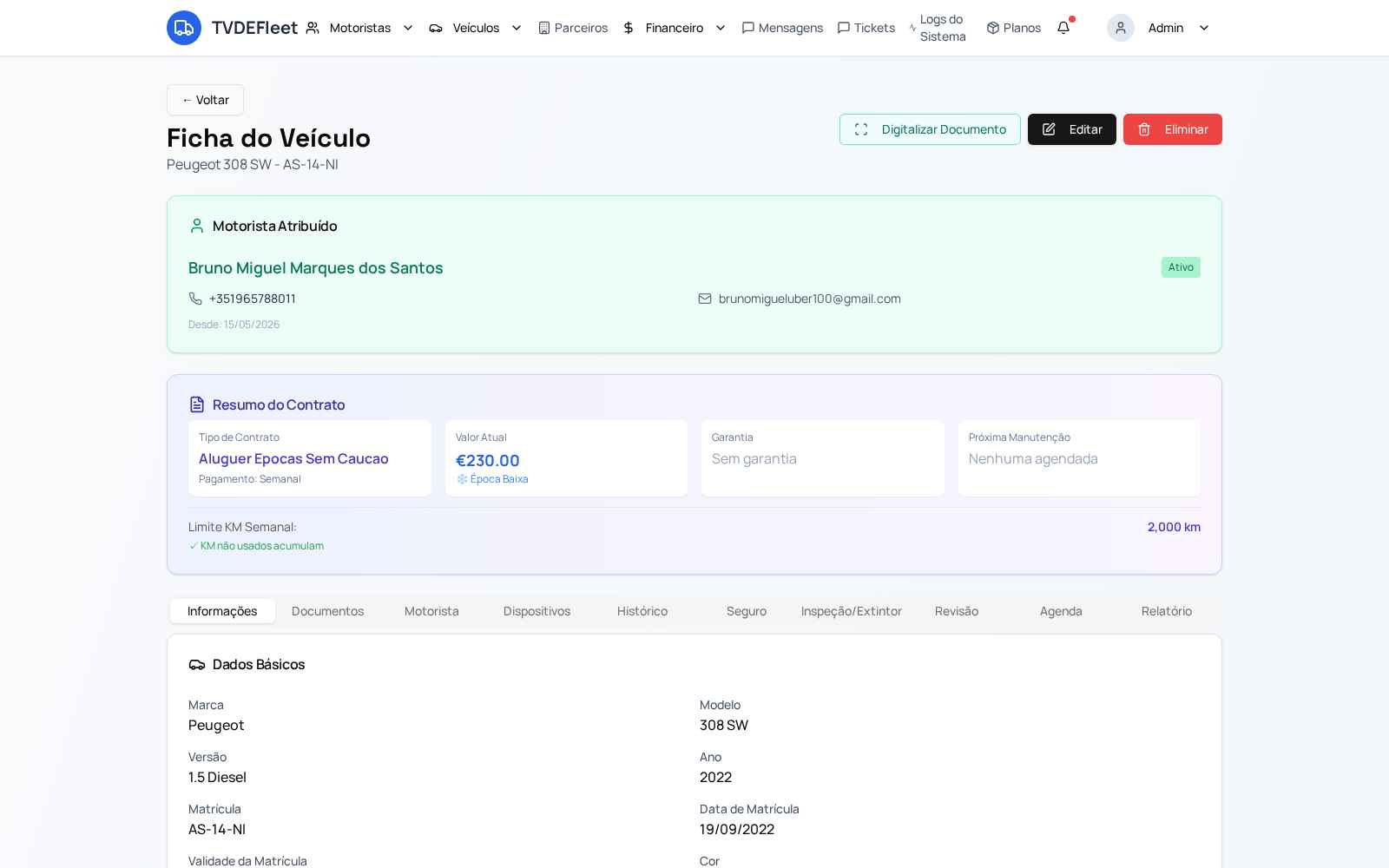Switch to the Revisão tab
This screenshot has width=1389, height=868.
(x=957, y=611)
